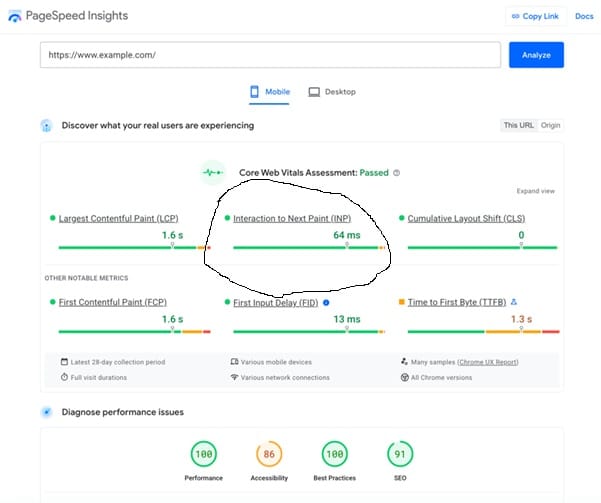601x503 pixels.
Task: Click the URL input field
Action: coord(270,55)
